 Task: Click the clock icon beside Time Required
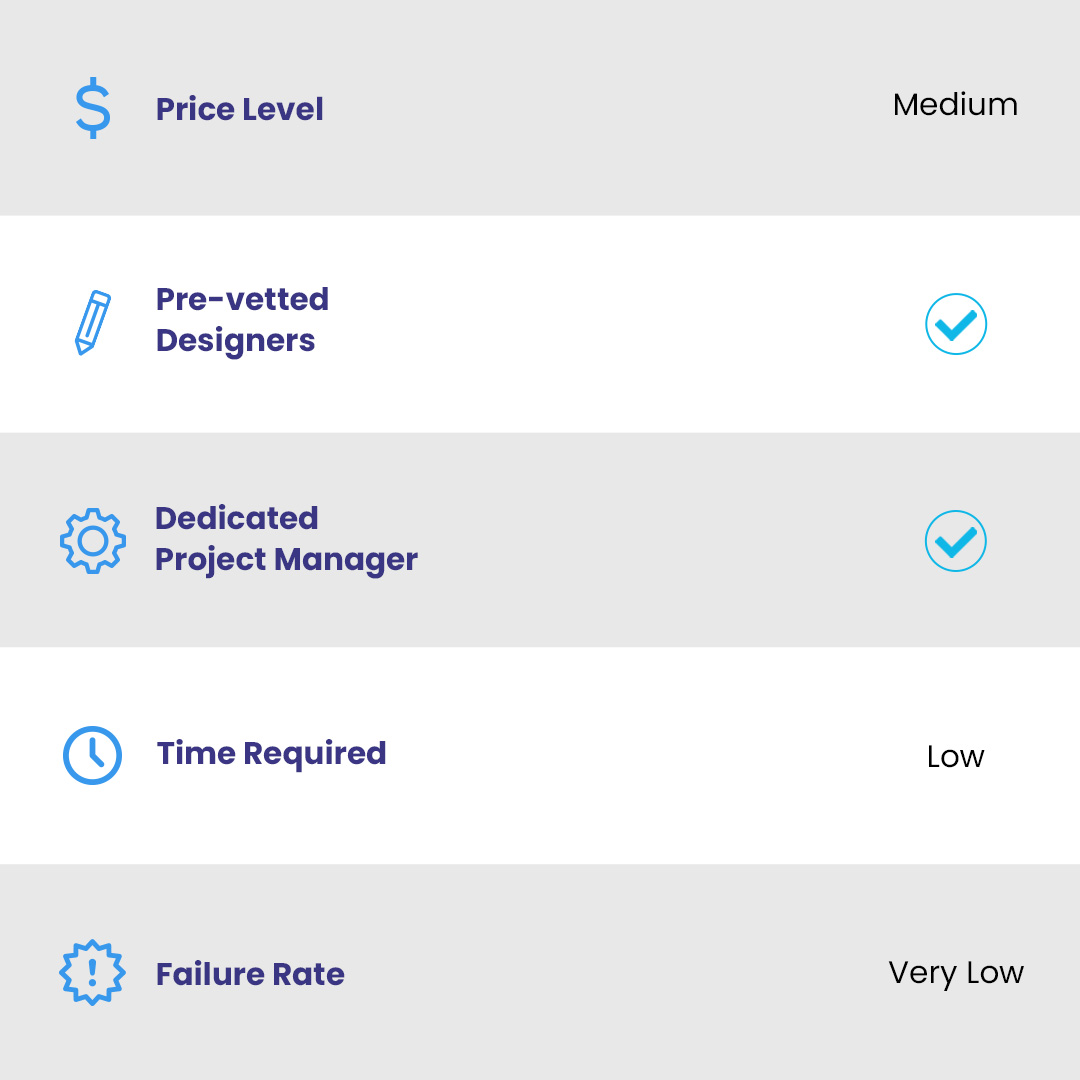tap(92, 755)
